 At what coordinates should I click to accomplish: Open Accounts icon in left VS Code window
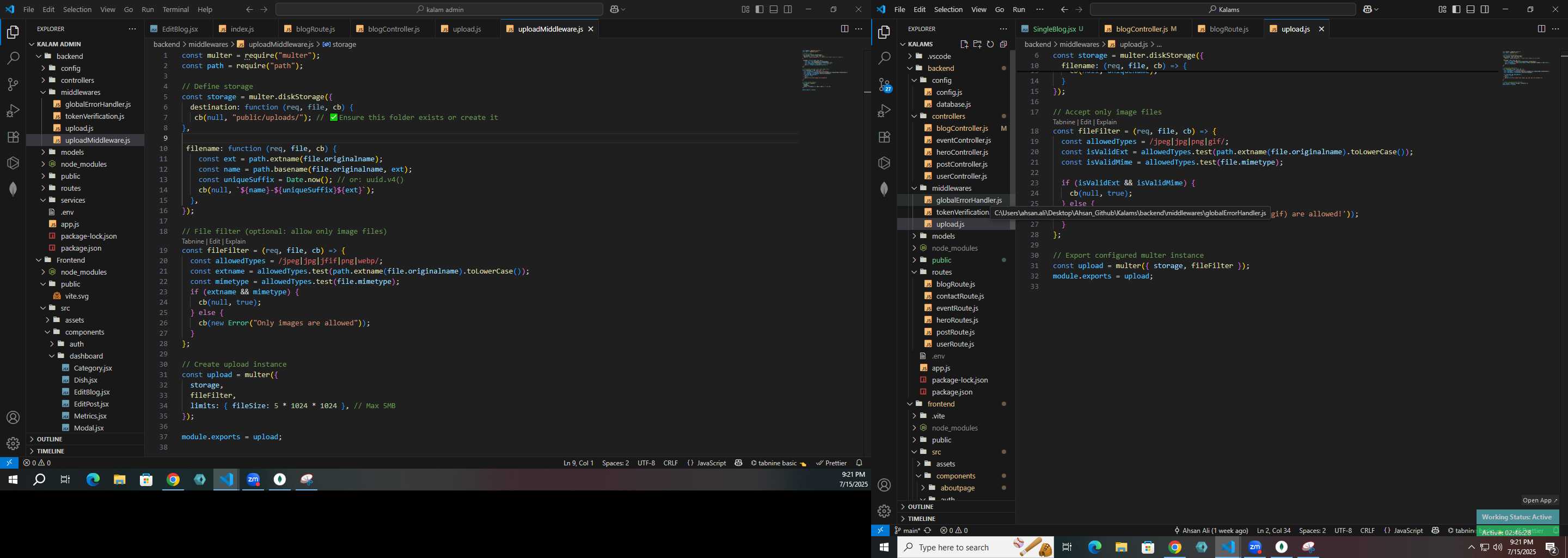click(13, 417)
